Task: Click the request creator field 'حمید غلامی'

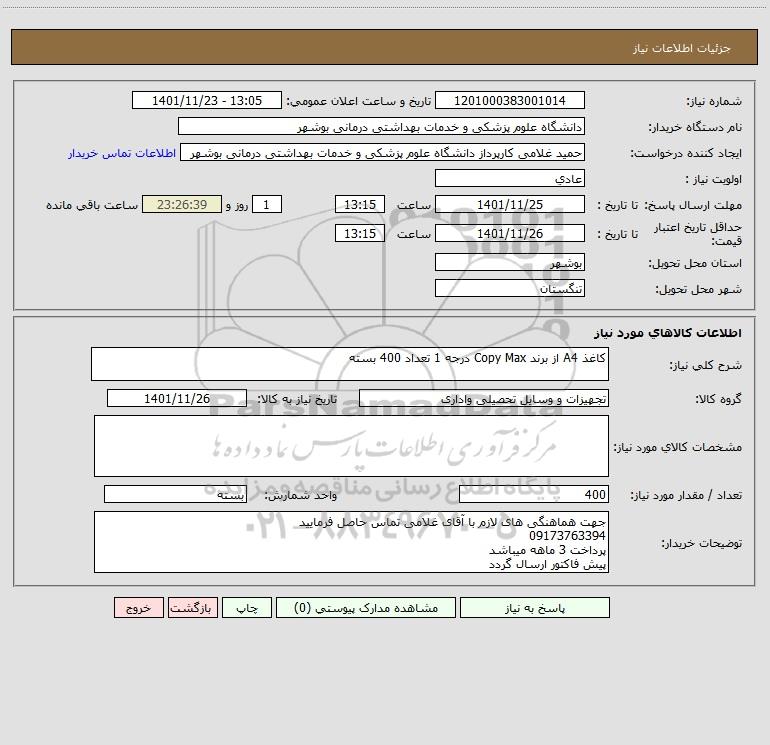Action: pos(383,153)
